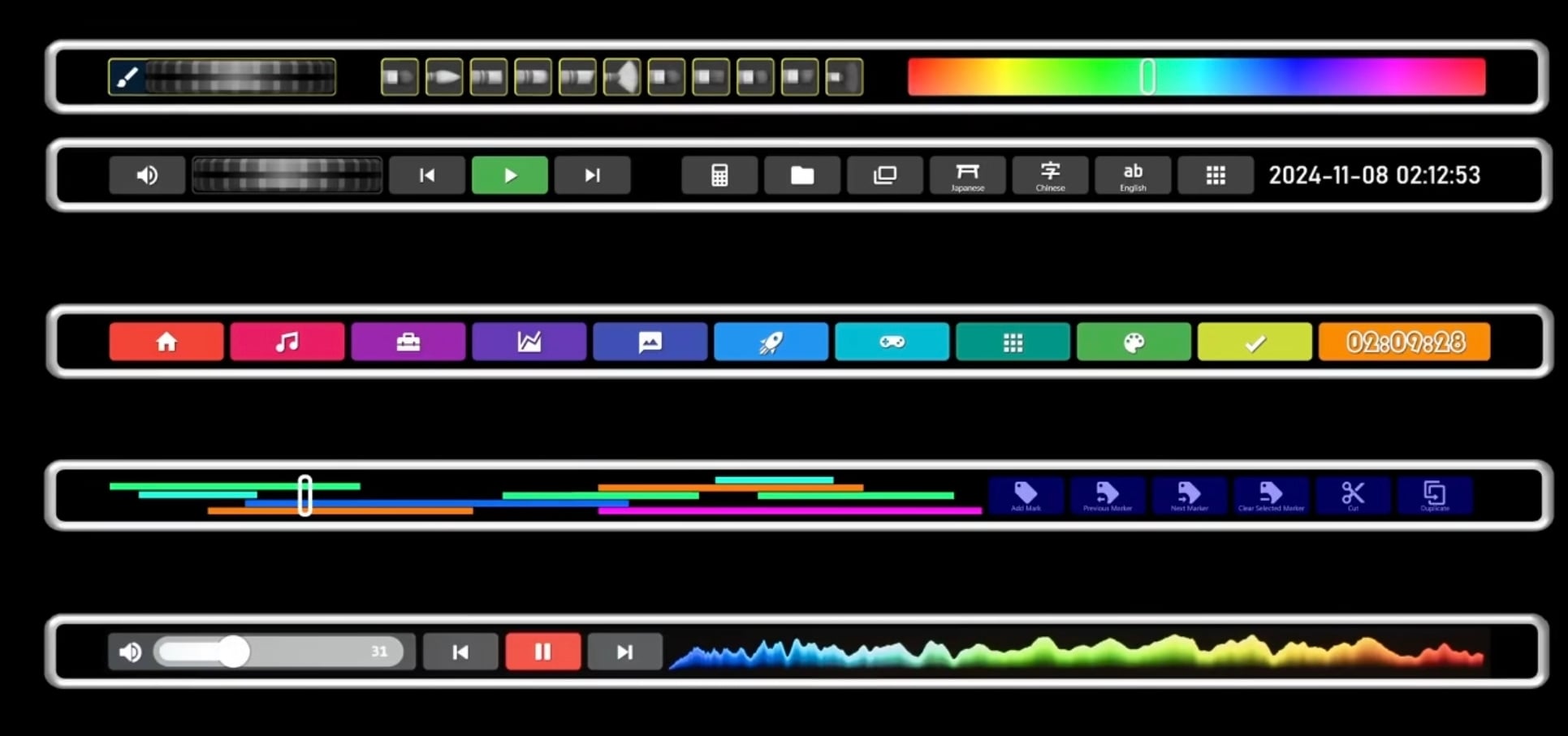Open the purple briefcase button
1568x736 pixels.
point(408,342)
